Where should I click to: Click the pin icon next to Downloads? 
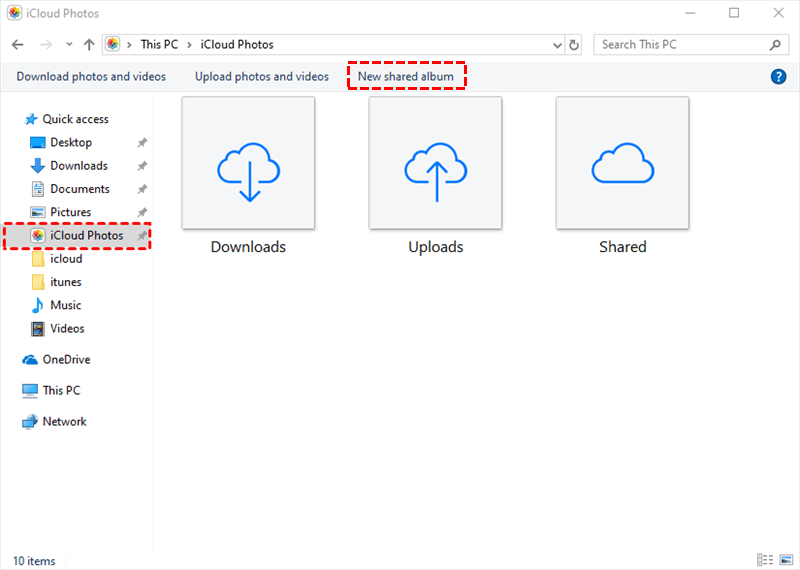pos(142,166)
